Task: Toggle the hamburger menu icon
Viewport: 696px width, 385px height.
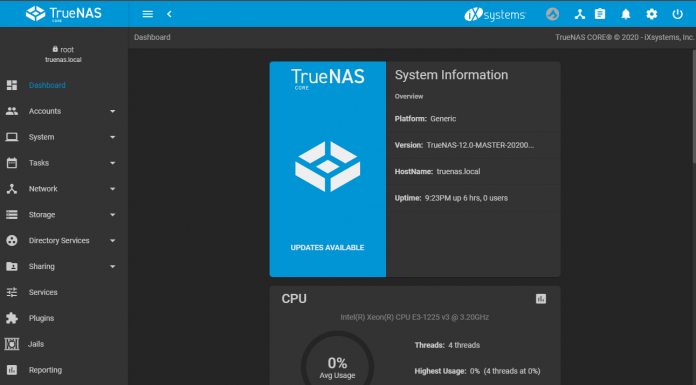Action: (147, 14)
